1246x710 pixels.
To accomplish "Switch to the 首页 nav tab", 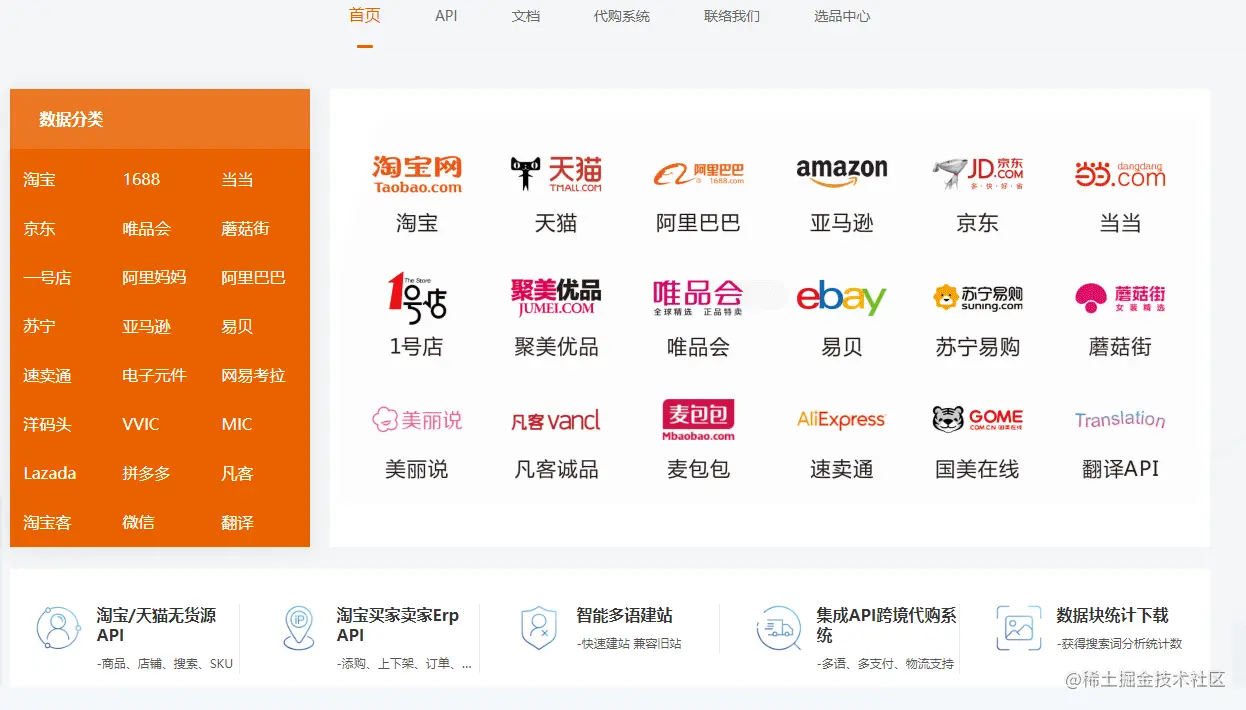I will tap(365, 15).
